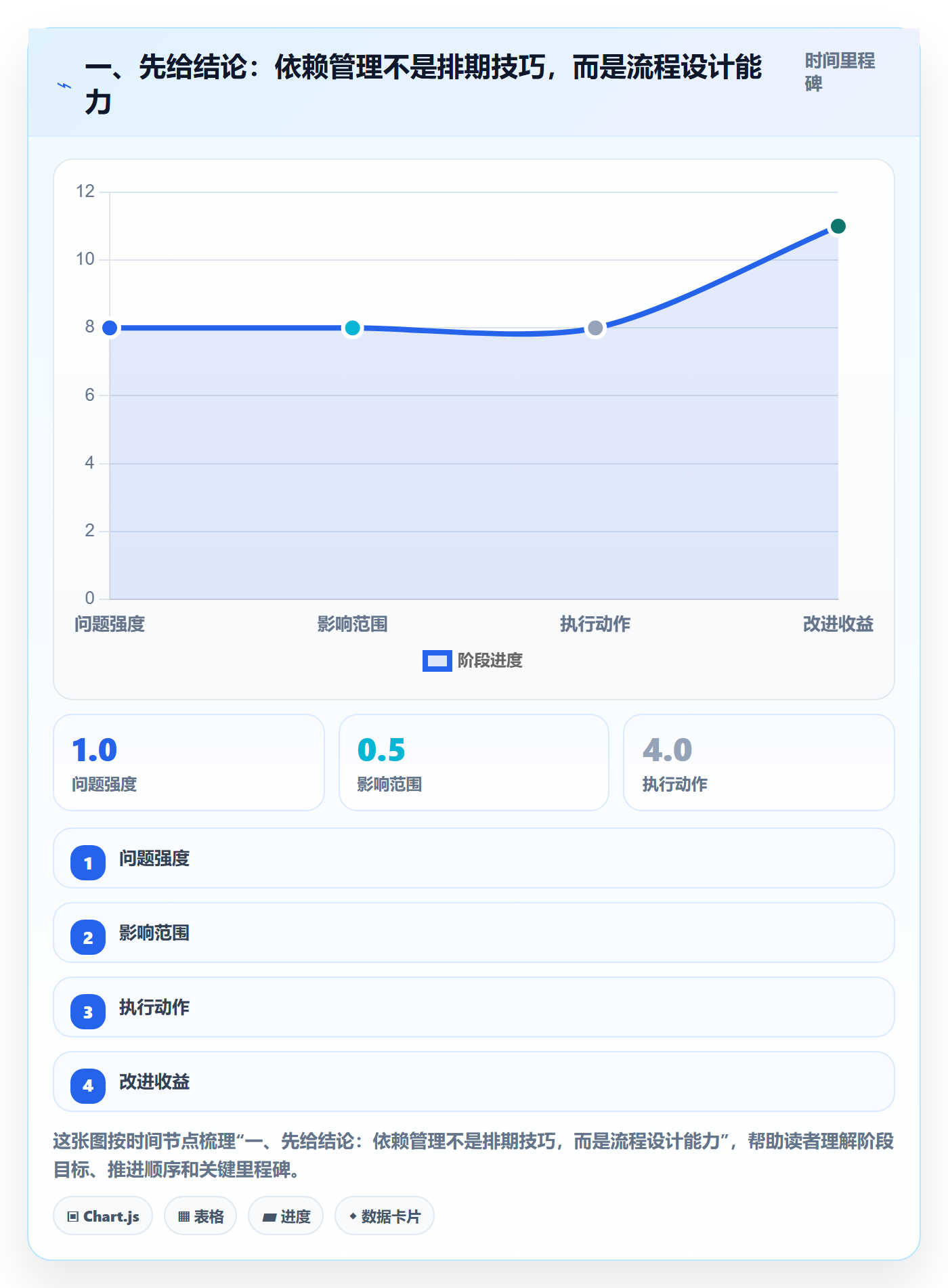Click the 执行动作 x-axis label
This screenshot has width=948, height=1288.
click(x=595, y=624)
